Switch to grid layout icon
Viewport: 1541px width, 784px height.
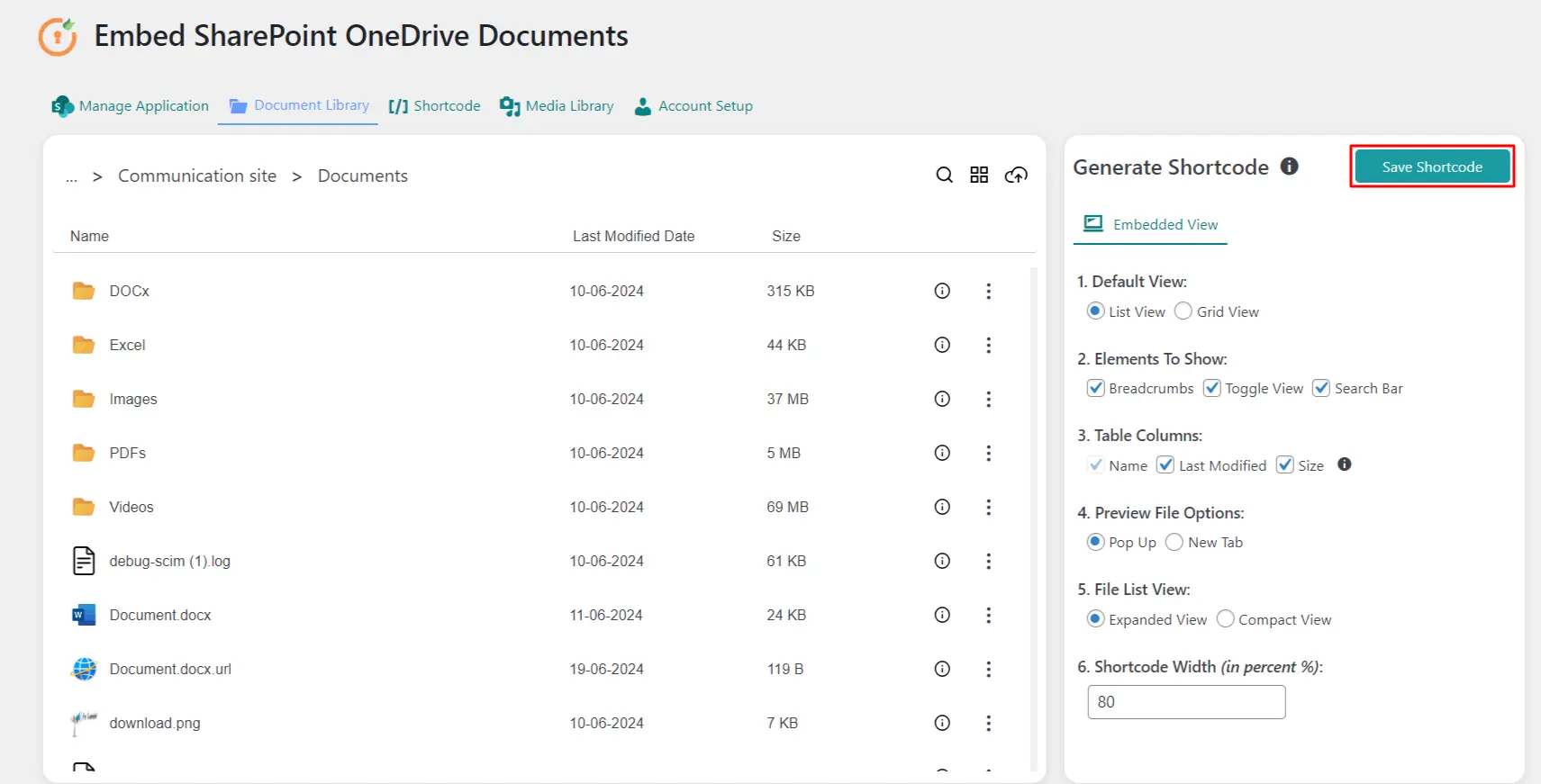coord(979,175)
